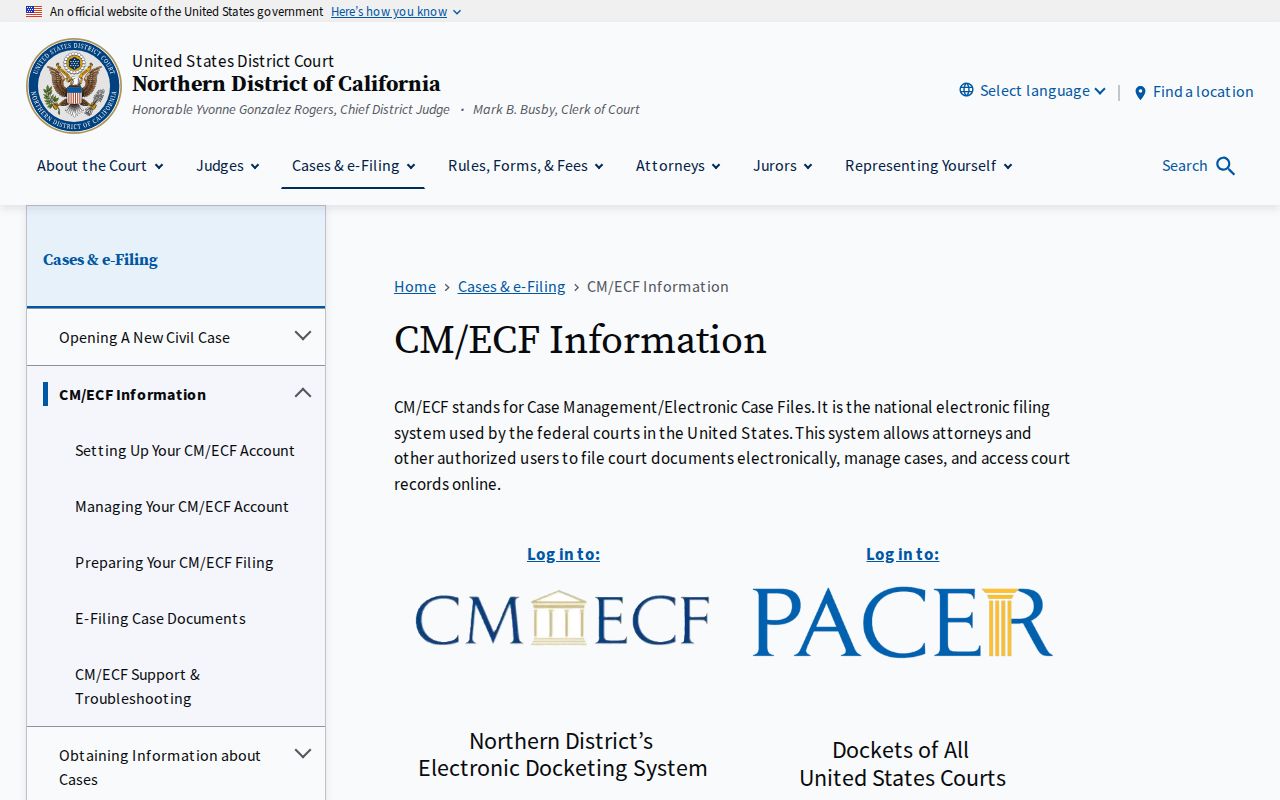Open the Jurors menu
The image size is (1280, 800).
click(x=783, y=166)
